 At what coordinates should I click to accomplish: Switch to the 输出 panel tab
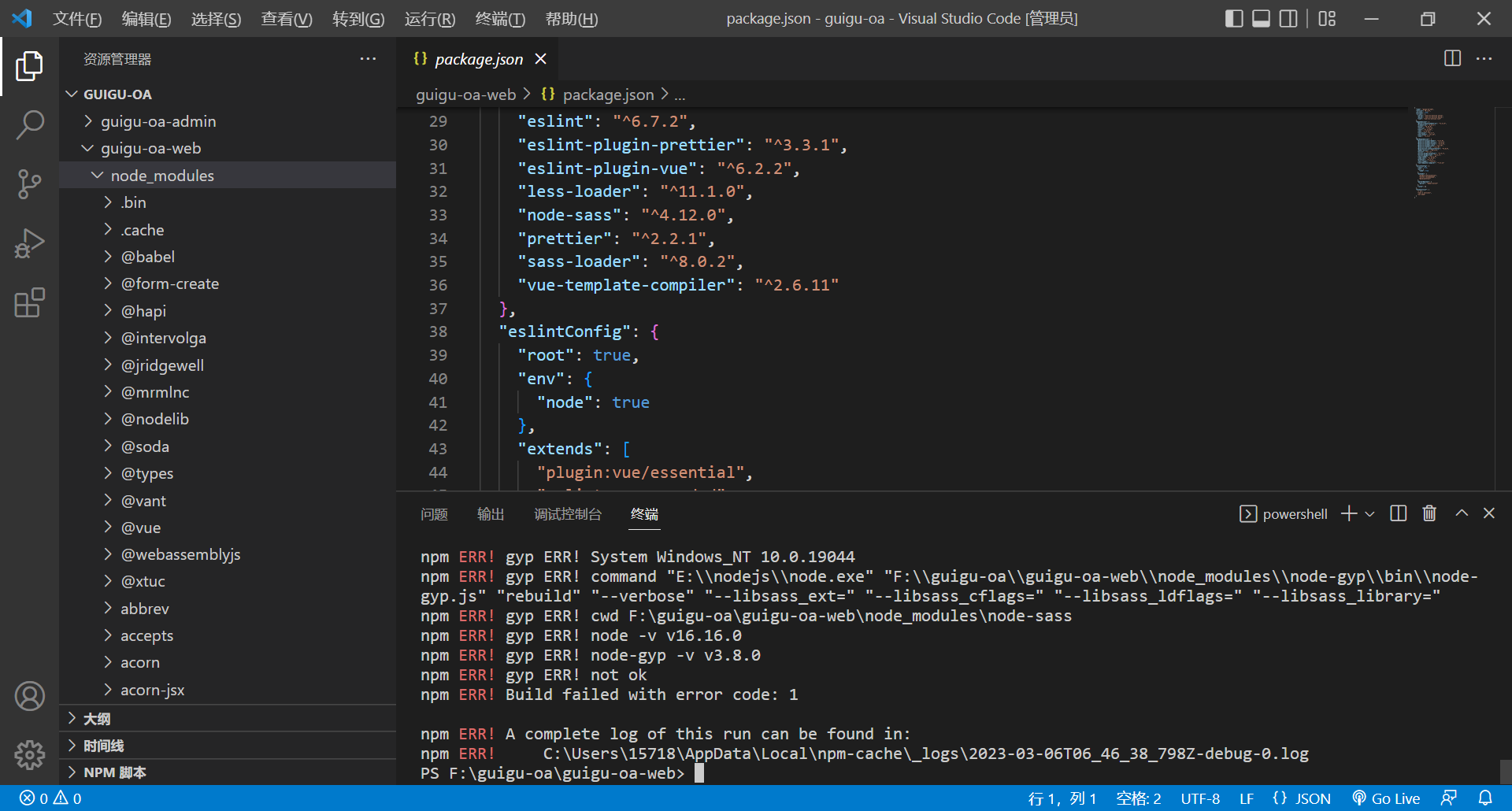point(490,514)
